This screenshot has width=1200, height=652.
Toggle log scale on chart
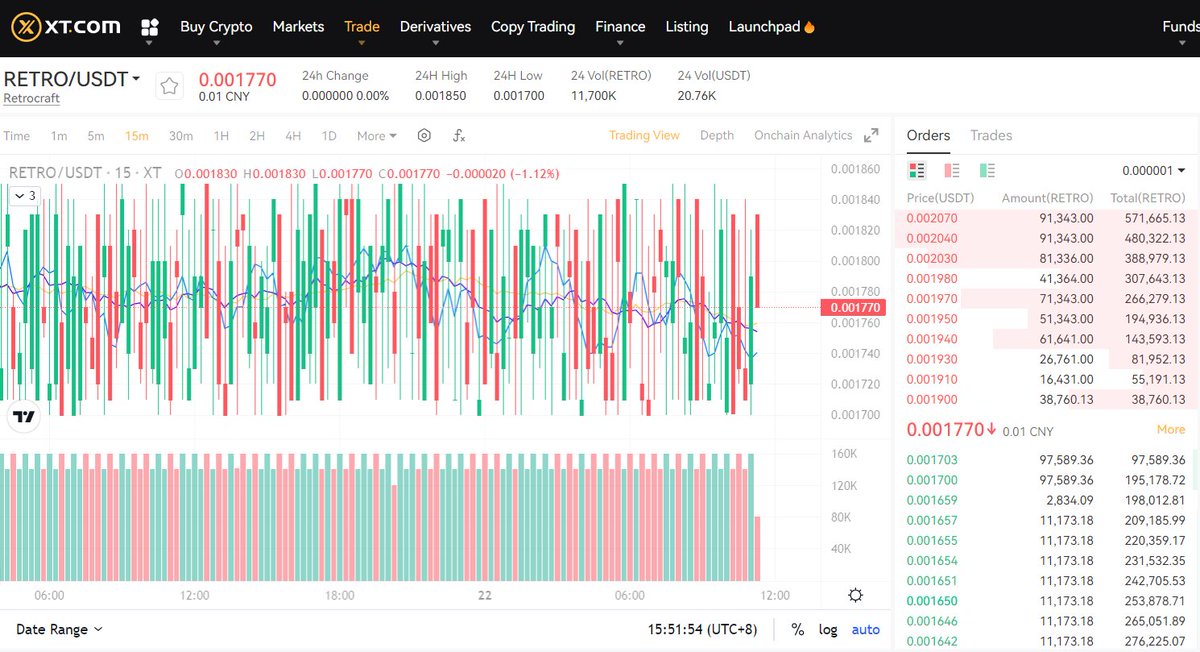828,630
